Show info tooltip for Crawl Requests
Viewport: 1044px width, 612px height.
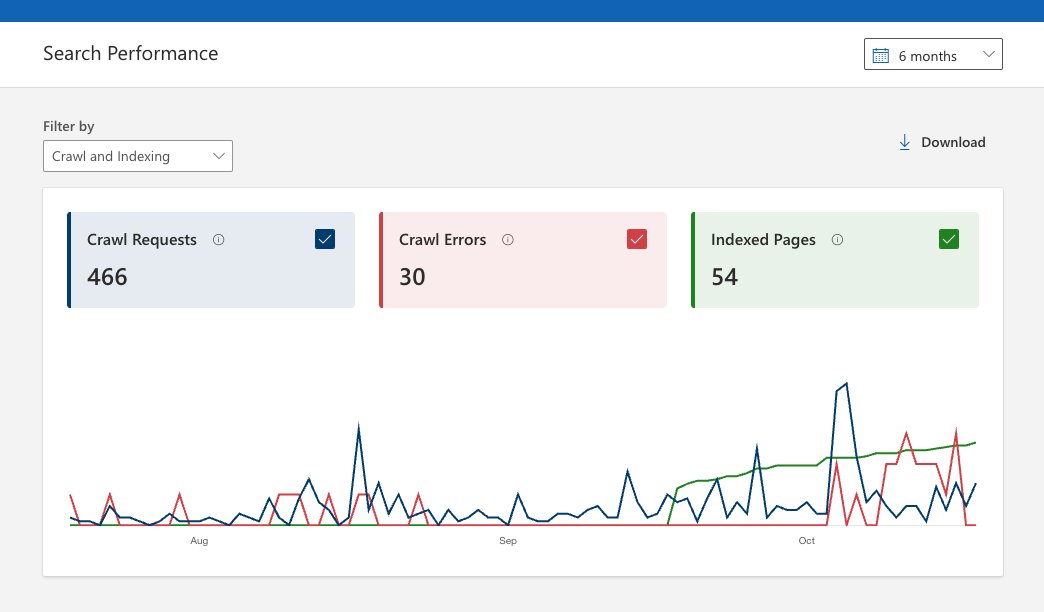pos(218,240)
